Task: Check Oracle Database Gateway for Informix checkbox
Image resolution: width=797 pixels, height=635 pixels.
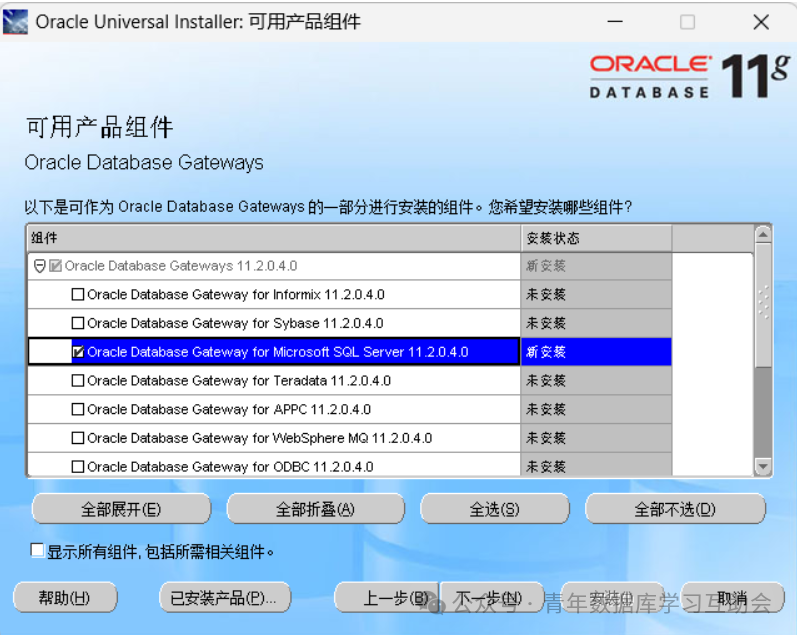Action: point(78,295)
